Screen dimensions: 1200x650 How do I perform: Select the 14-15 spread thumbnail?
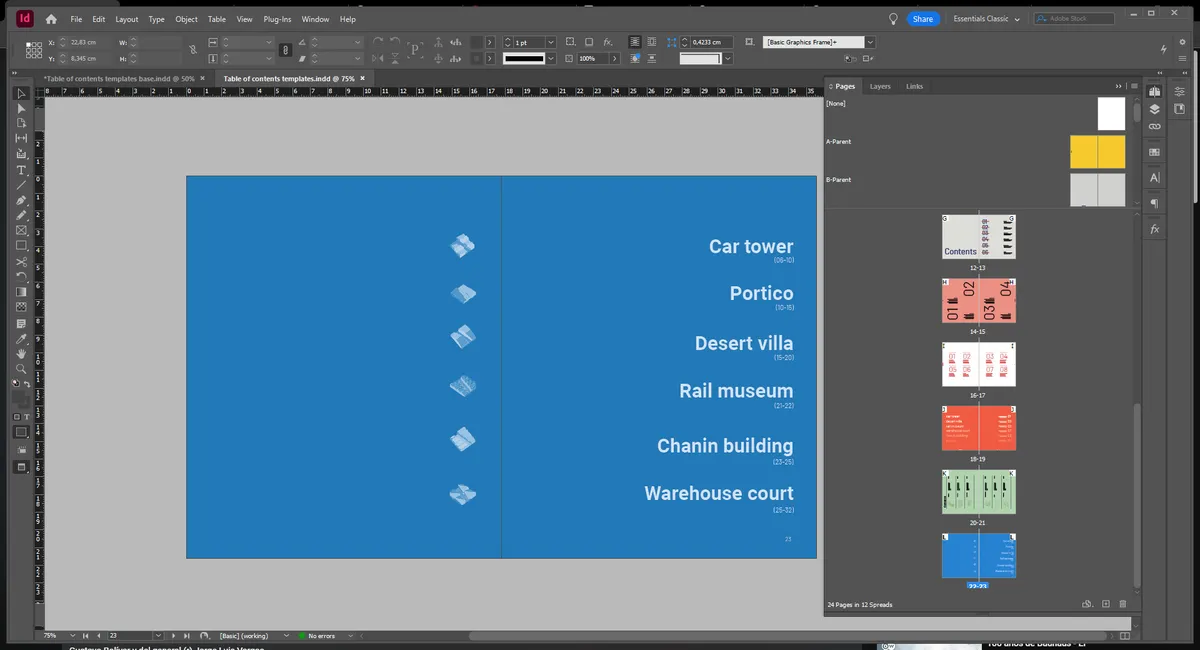coord(978,300)
